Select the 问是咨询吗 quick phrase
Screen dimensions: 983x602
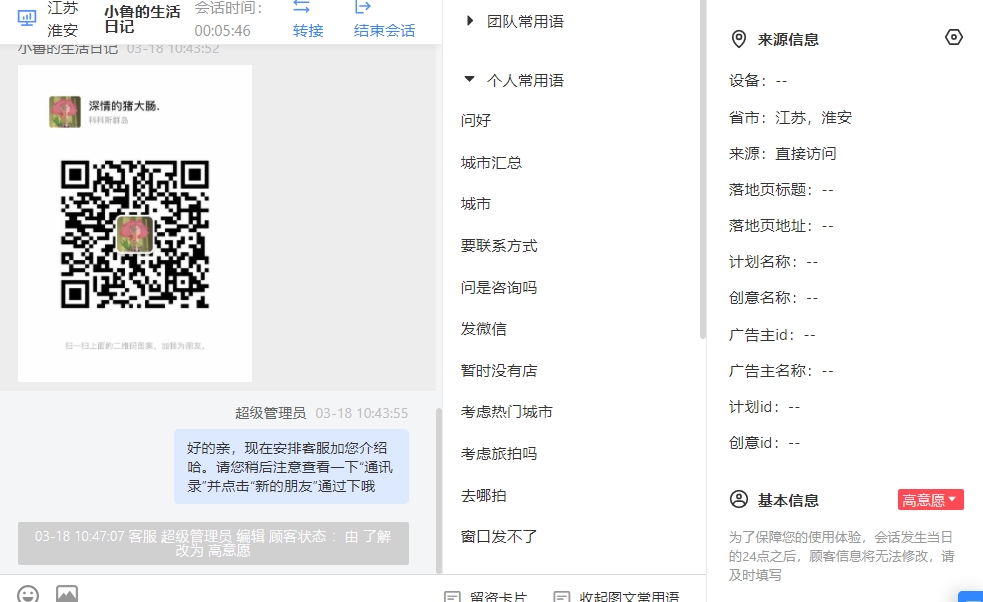499,287
